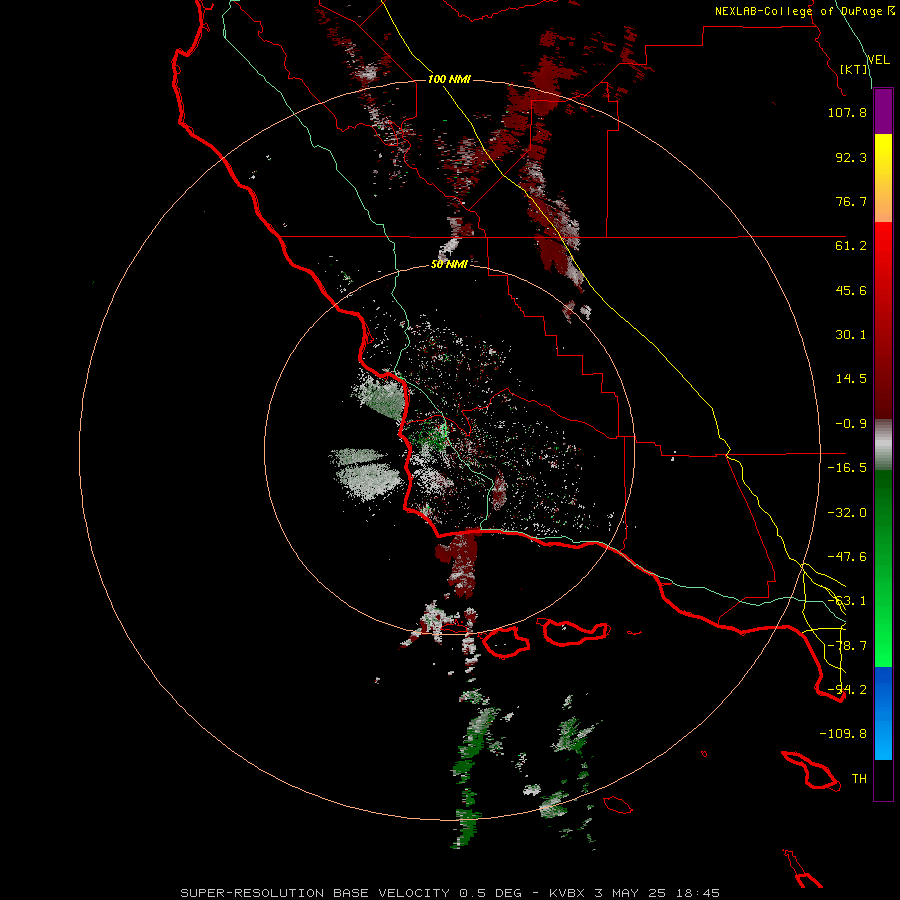Click the 61.2 legend value
The width and height of the screenshot is (900, 900).
point(851,246)
